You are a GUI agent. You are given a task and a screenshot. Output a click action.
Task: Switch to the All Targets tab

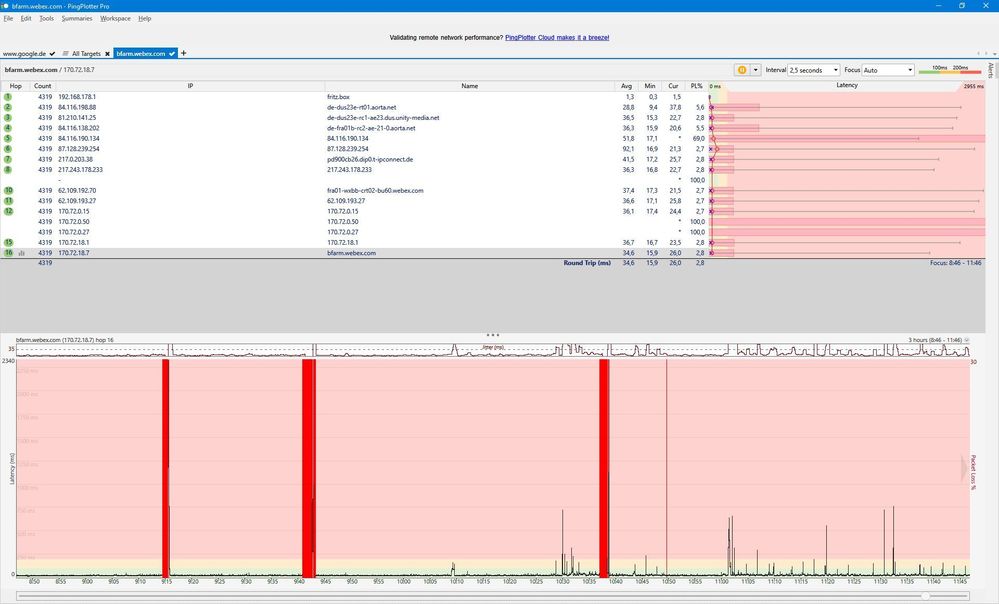[x=86, y=54]
